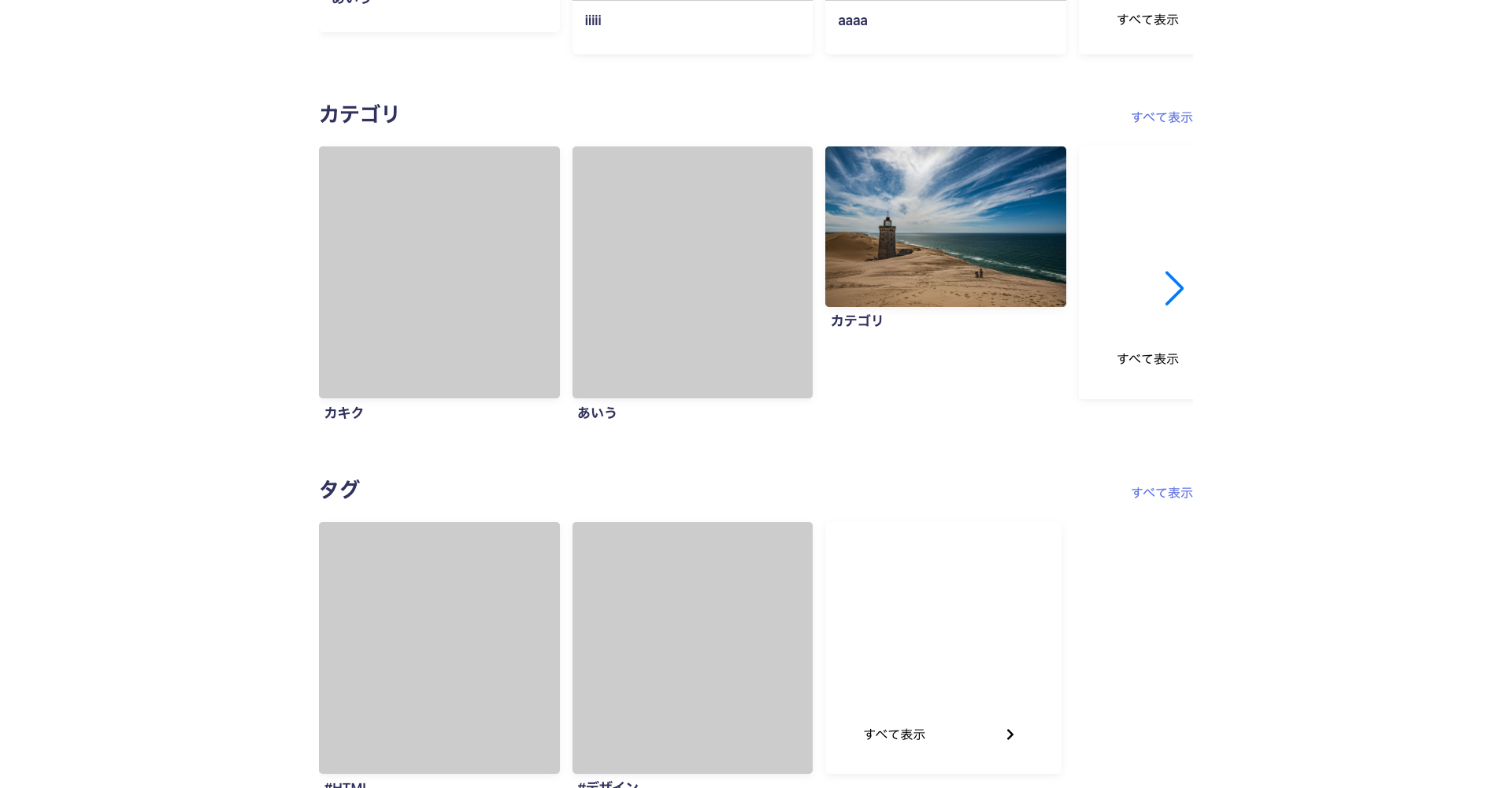Open the #デザイン tag placeholder image
Image resolution: width=1512 pixels, height=788 pixels.
(x=692, y=648)
